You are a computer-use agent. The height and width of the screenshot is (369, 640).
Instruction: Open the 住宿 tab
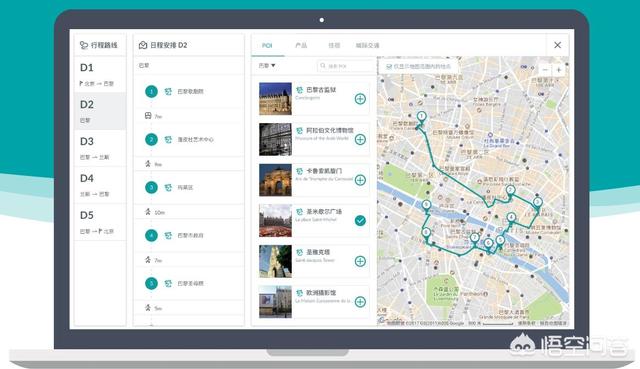pos(334,45)
